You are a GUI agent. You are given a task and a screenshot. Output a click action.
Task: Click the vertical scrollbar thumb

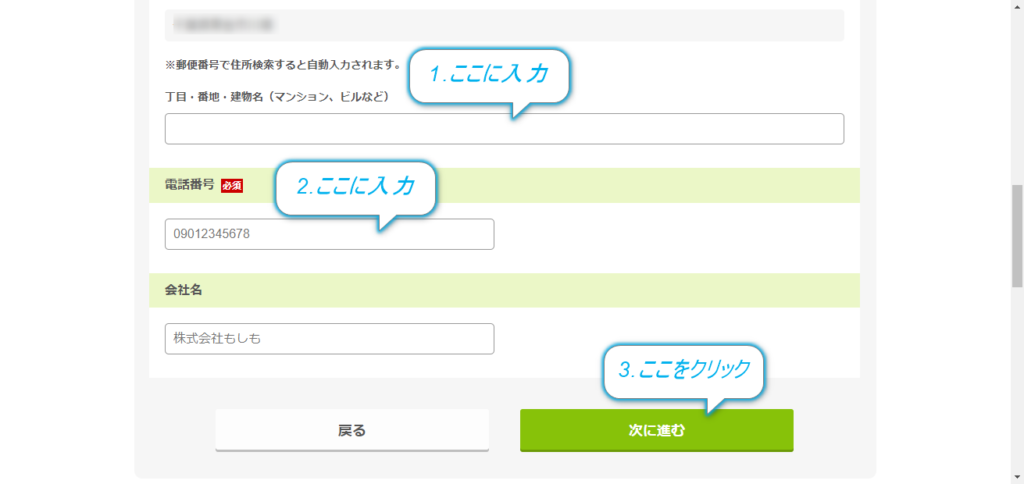pyautogui.click(x=1017, y=236)
